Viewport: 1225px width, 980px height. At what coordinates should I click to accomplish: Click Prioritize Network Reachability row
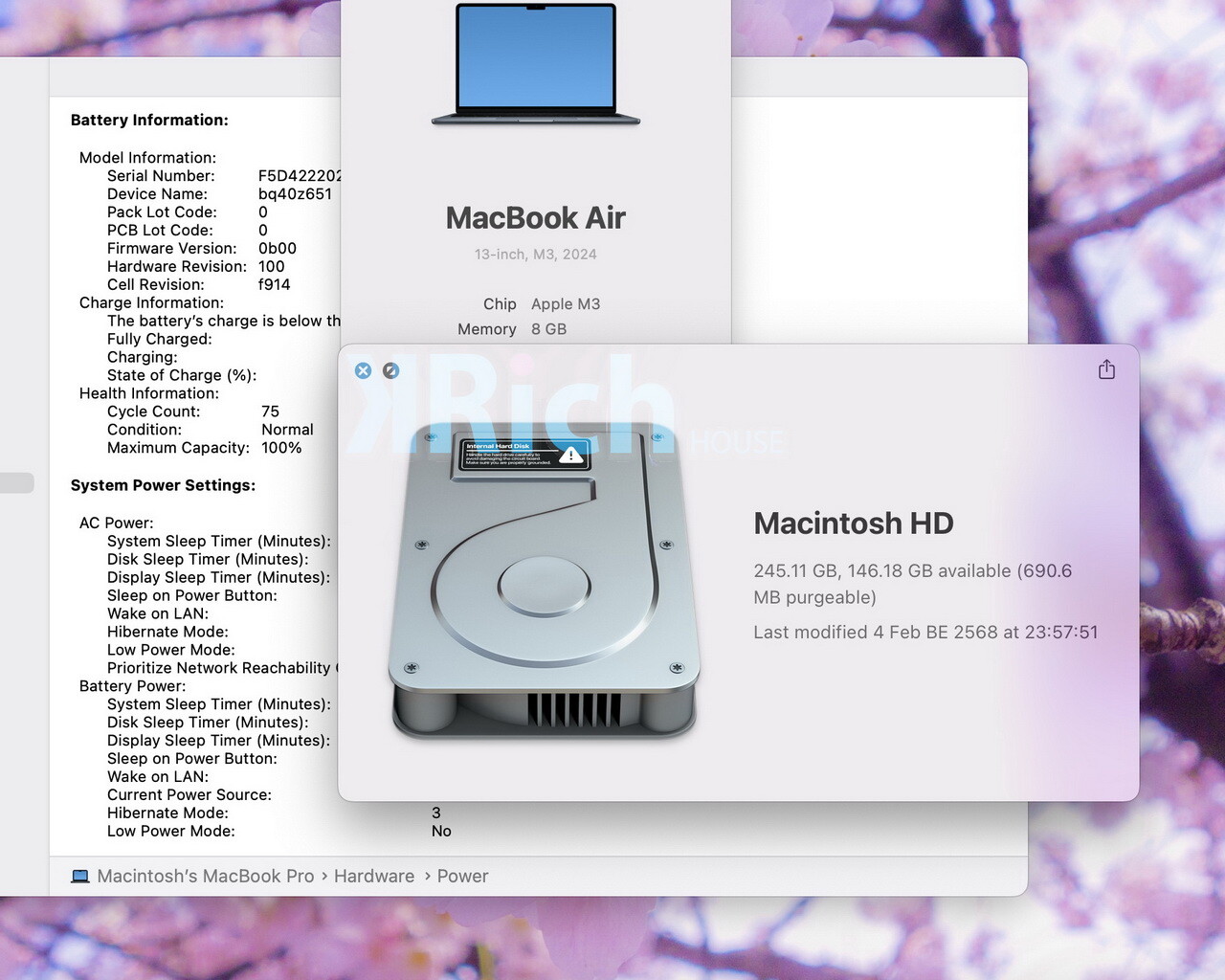pyautogui.click(x=223, y=668)
